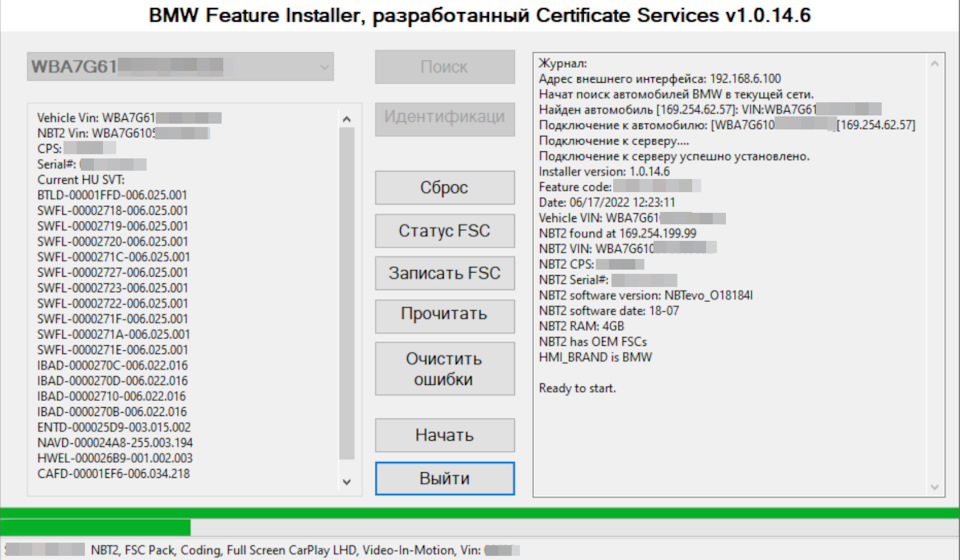Select the line SWFL-0000271F-006.025.001

pos(113,319)
